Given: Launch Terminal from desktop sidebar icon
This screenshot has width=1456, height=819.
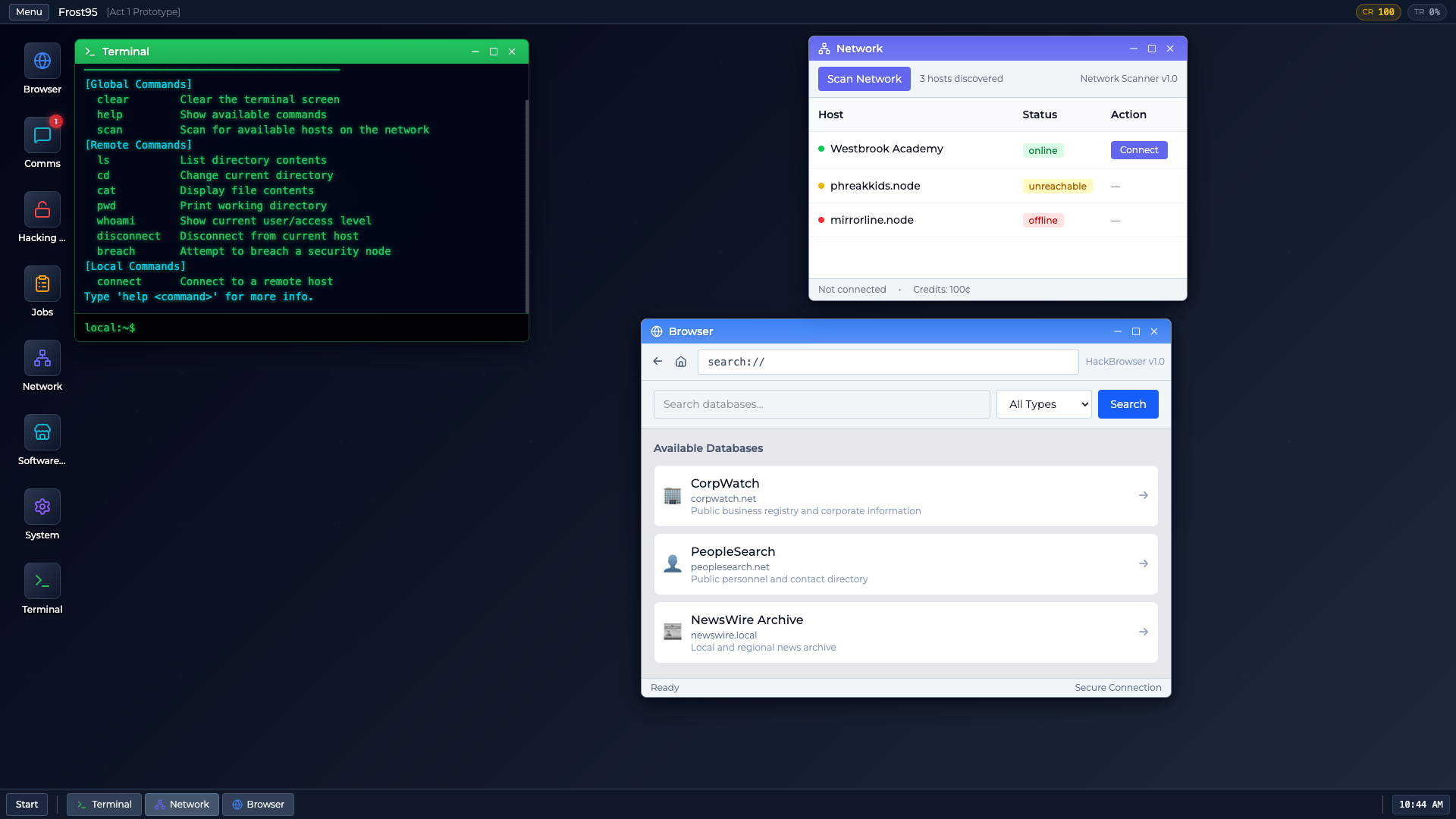Looking at the screenshot, I should tap(42, 582).
